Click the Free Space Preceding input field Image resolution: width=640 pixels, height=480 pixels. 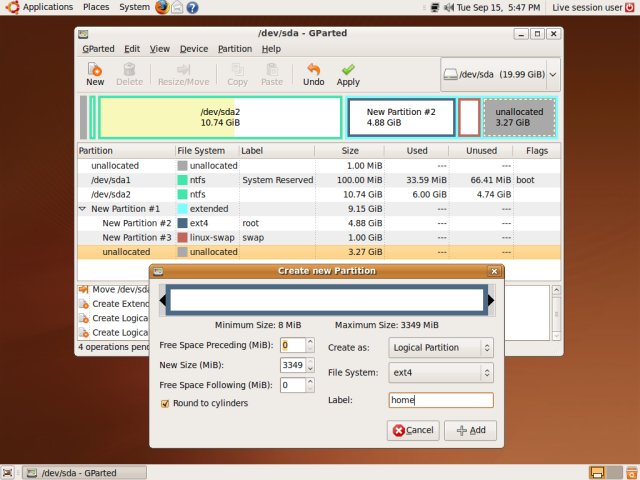pyautogui.click(x=293, y=345)
